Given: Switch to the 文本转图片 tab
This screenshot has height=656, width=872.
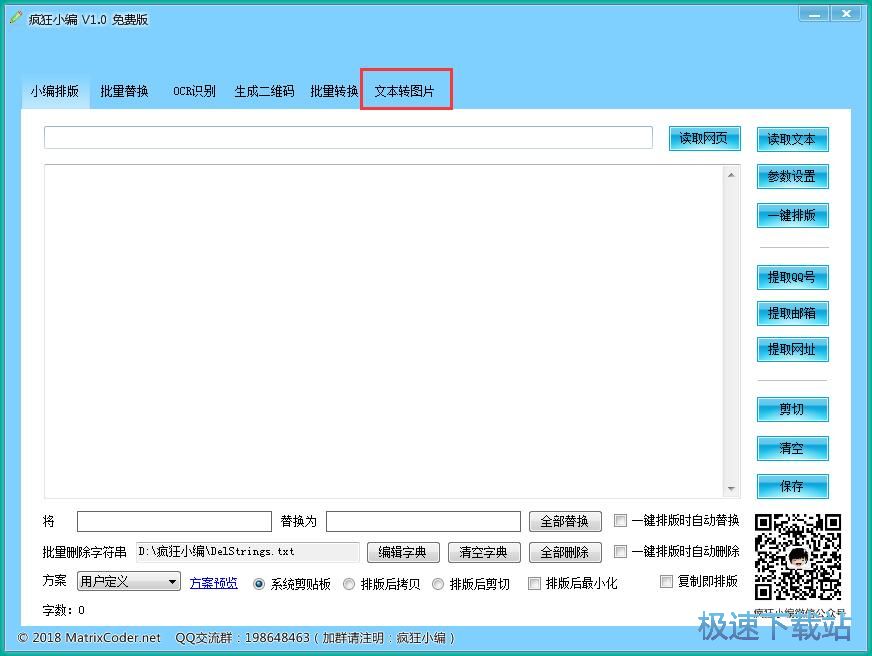Looking at the screenshot, I should [x=406, y=90].
